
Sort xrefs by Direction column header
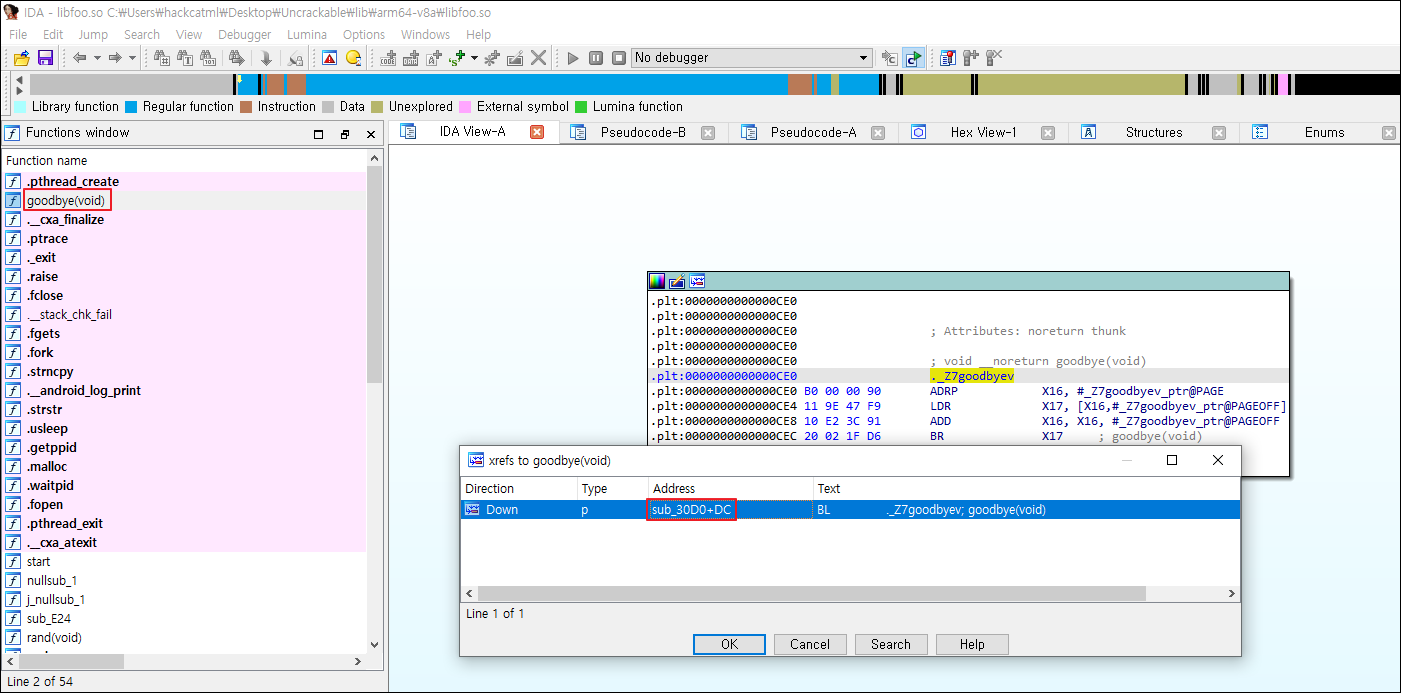click(519, 488)
